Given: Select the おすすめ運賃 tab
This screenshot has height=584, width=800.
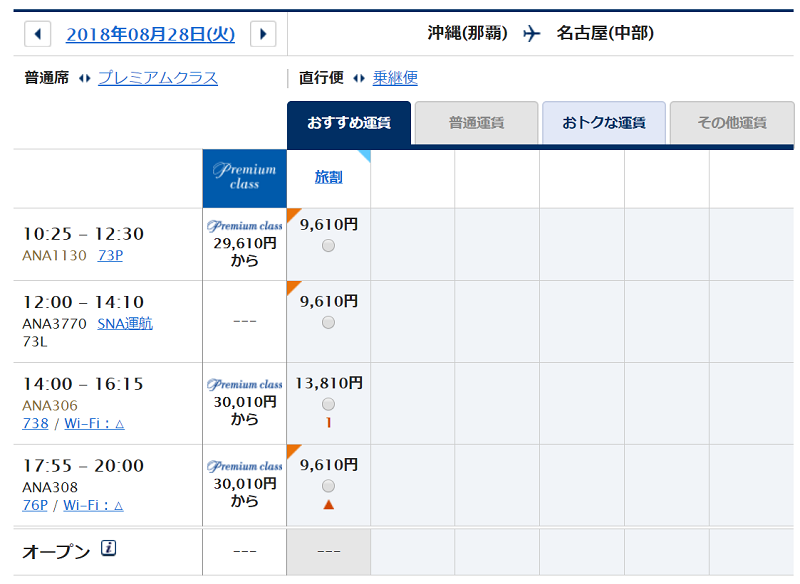Looking at the screenshot, I should tap(349, 122).
